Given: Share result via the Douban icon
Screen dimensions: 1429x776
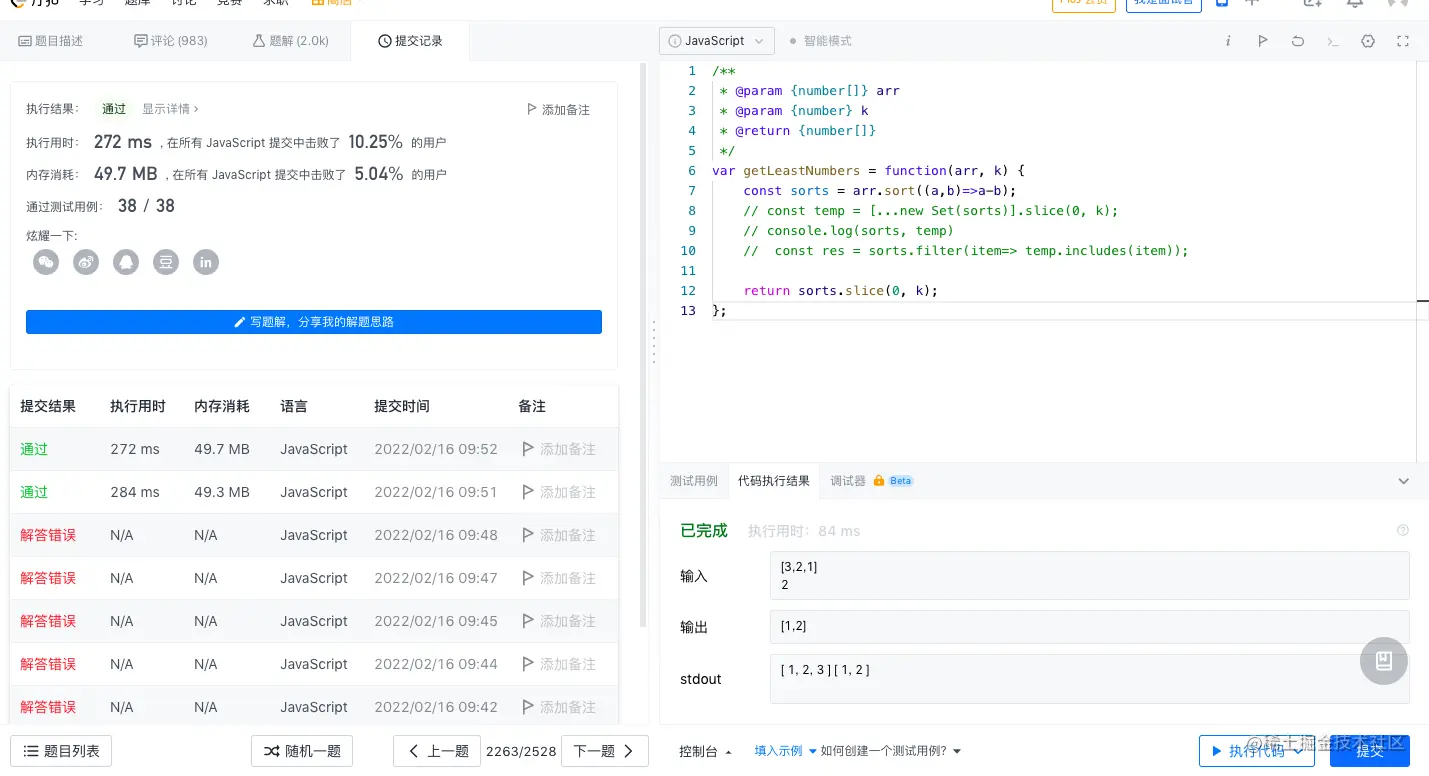Looking at the screenshot, I should point(166,262).
